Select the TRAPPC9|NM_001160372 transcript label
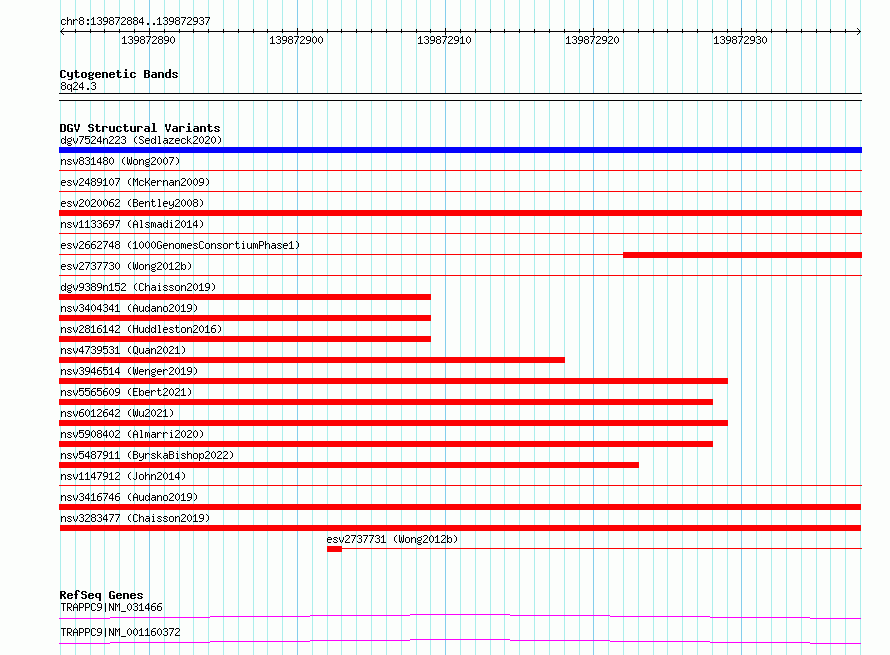 click(x=120, y=632)
